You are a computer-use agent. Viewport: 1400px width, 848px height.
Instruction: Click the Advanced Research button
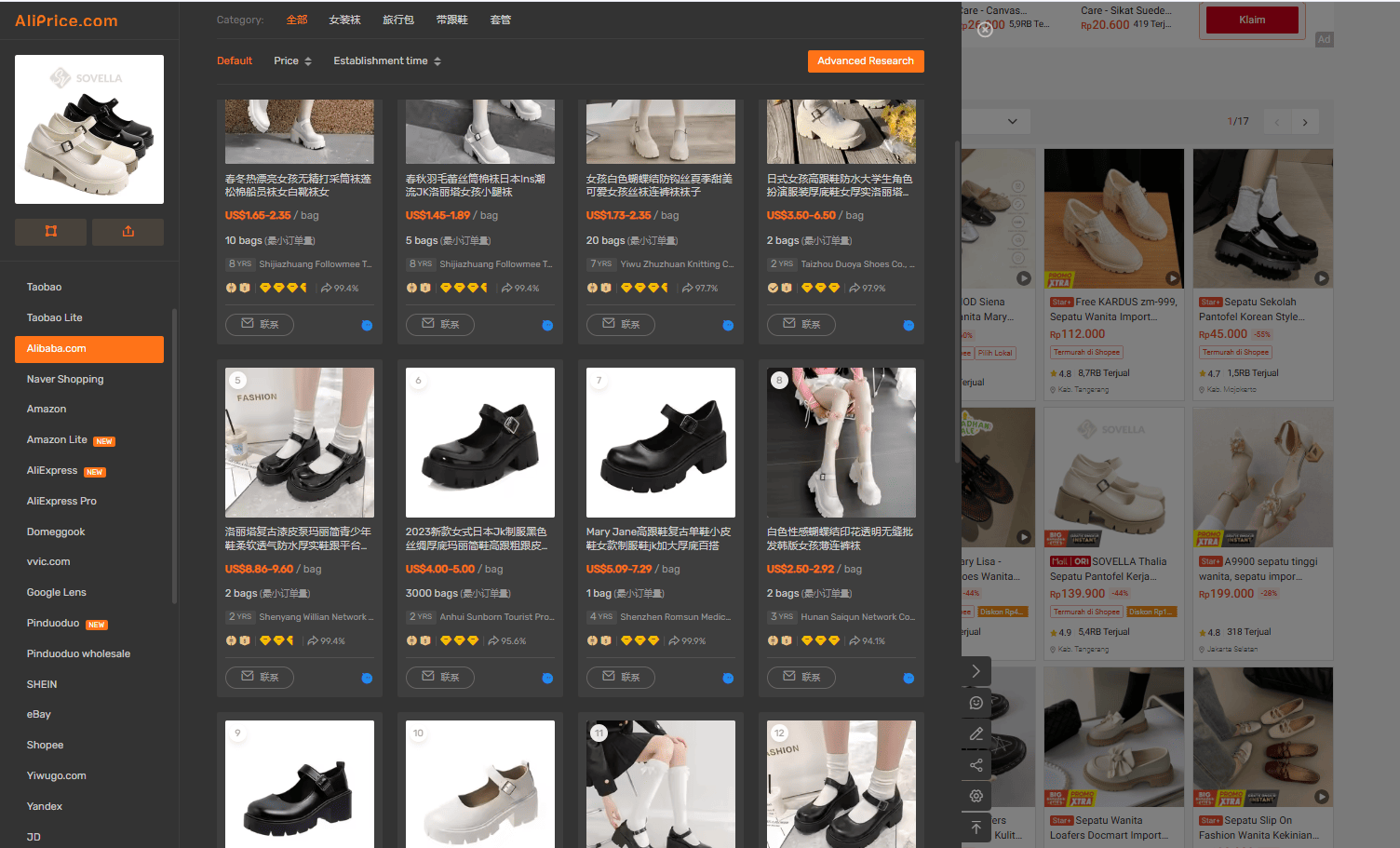pos(866,61)
